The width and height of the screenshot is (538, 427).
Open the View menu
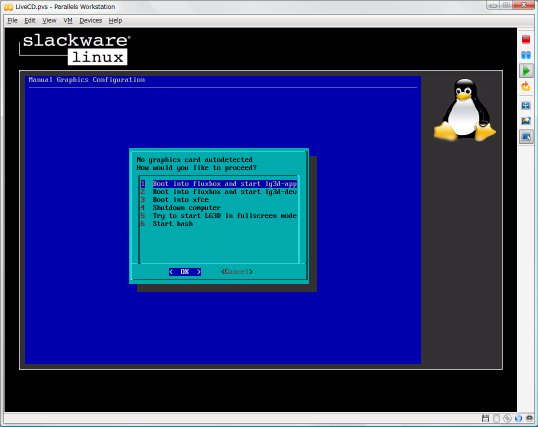[x=49, y=21]
